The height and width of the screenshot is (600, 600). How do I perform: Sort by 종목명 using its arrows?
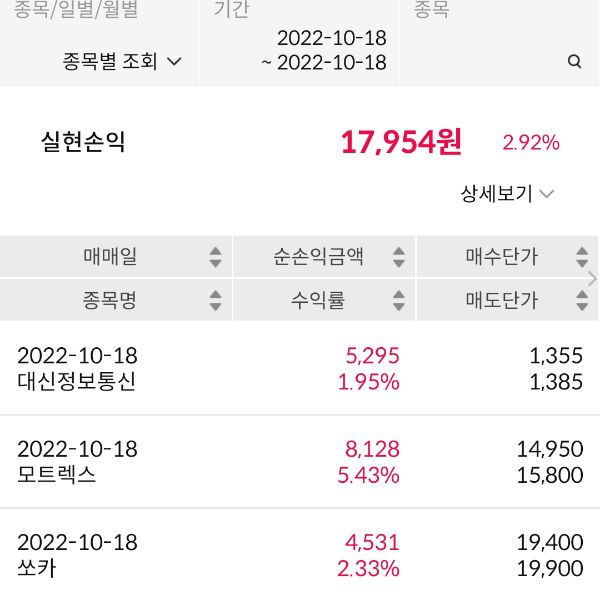pyautogui.click(x=215, y=300)
